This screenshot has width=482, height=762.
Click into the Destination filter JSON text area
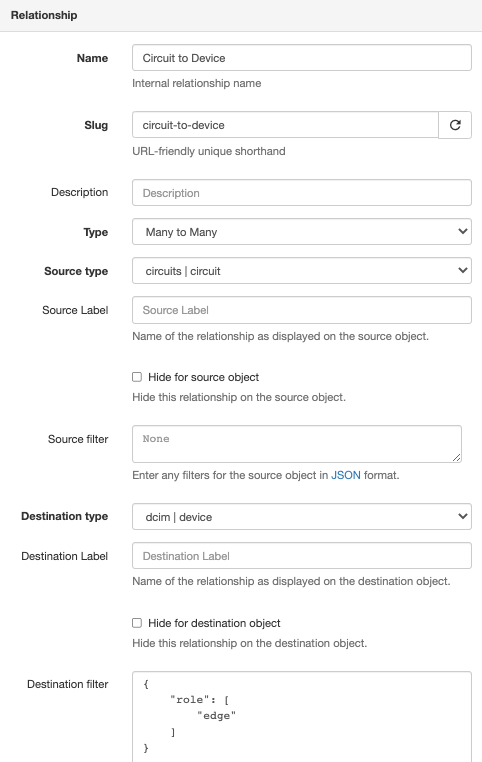(x=302, y=717)
